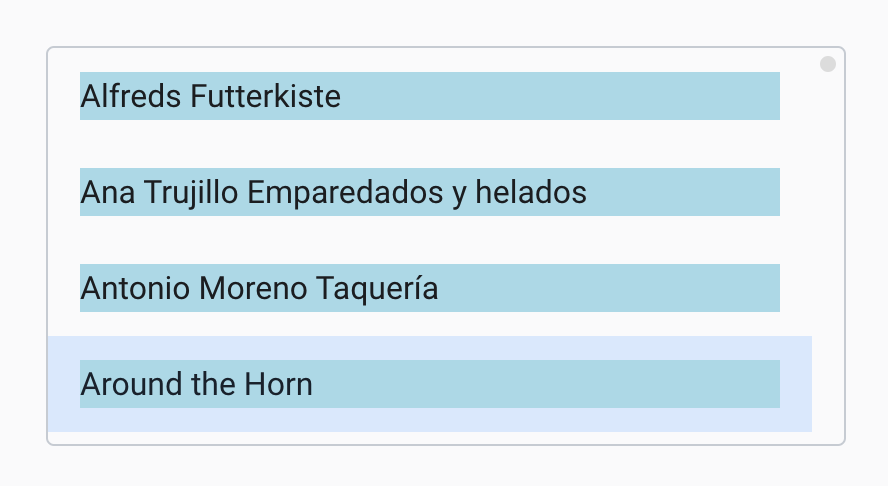Screen dimensions: 888x486
Task: Choose Ana Trujillo Emparedados y helados
Action: (430, 192)
